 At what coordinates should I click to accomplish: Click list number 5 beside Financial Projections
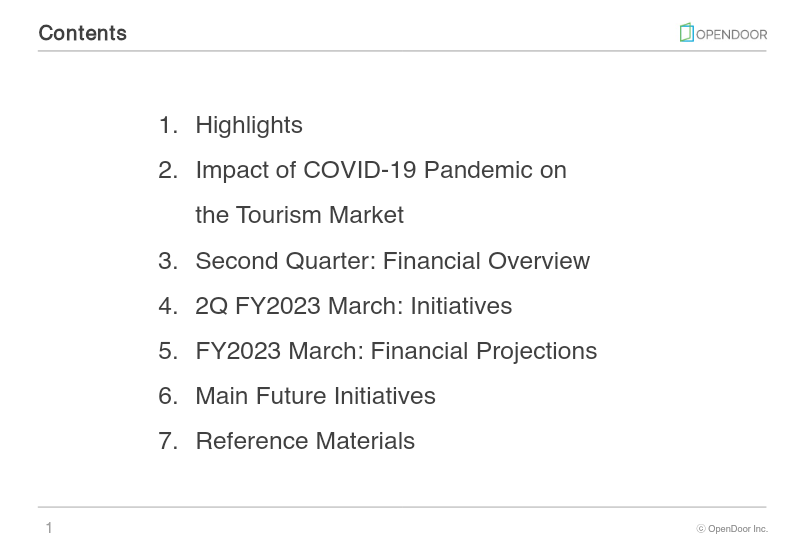click(167, 351)
